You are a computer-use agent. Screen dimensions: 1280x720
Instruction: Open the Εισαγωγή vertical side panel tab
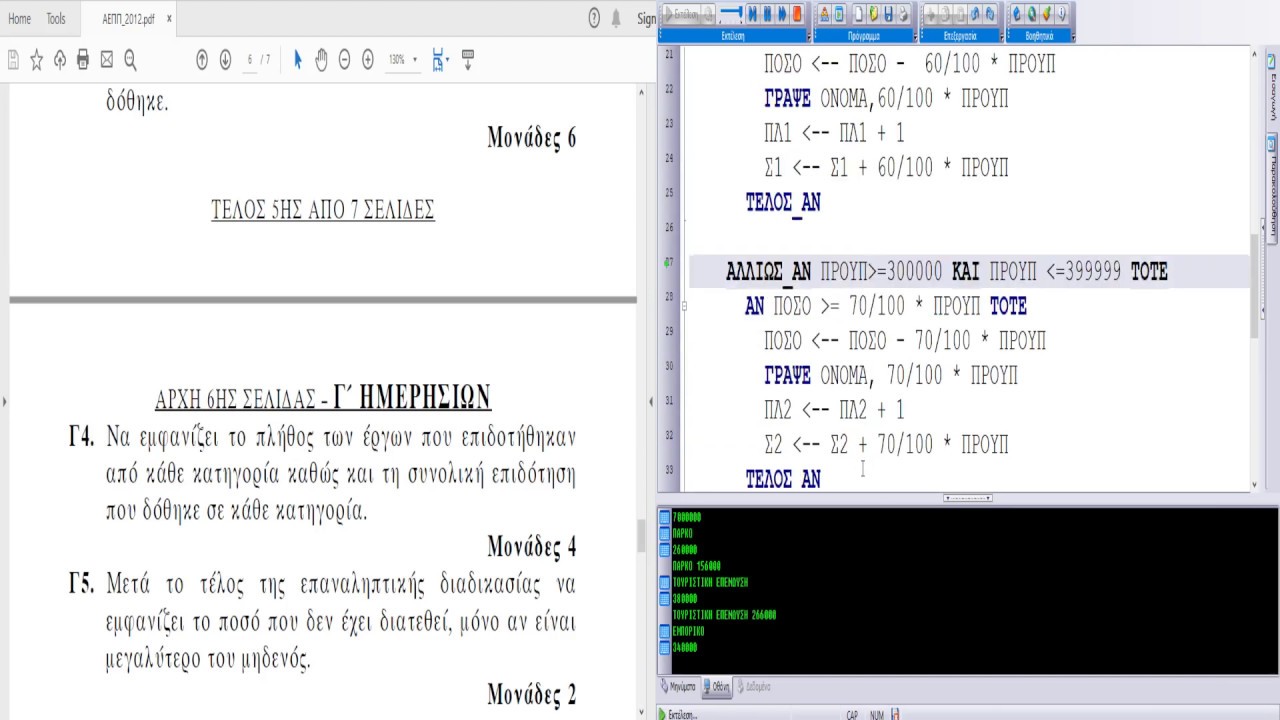pyautogui.click(x=1272, y=88)
